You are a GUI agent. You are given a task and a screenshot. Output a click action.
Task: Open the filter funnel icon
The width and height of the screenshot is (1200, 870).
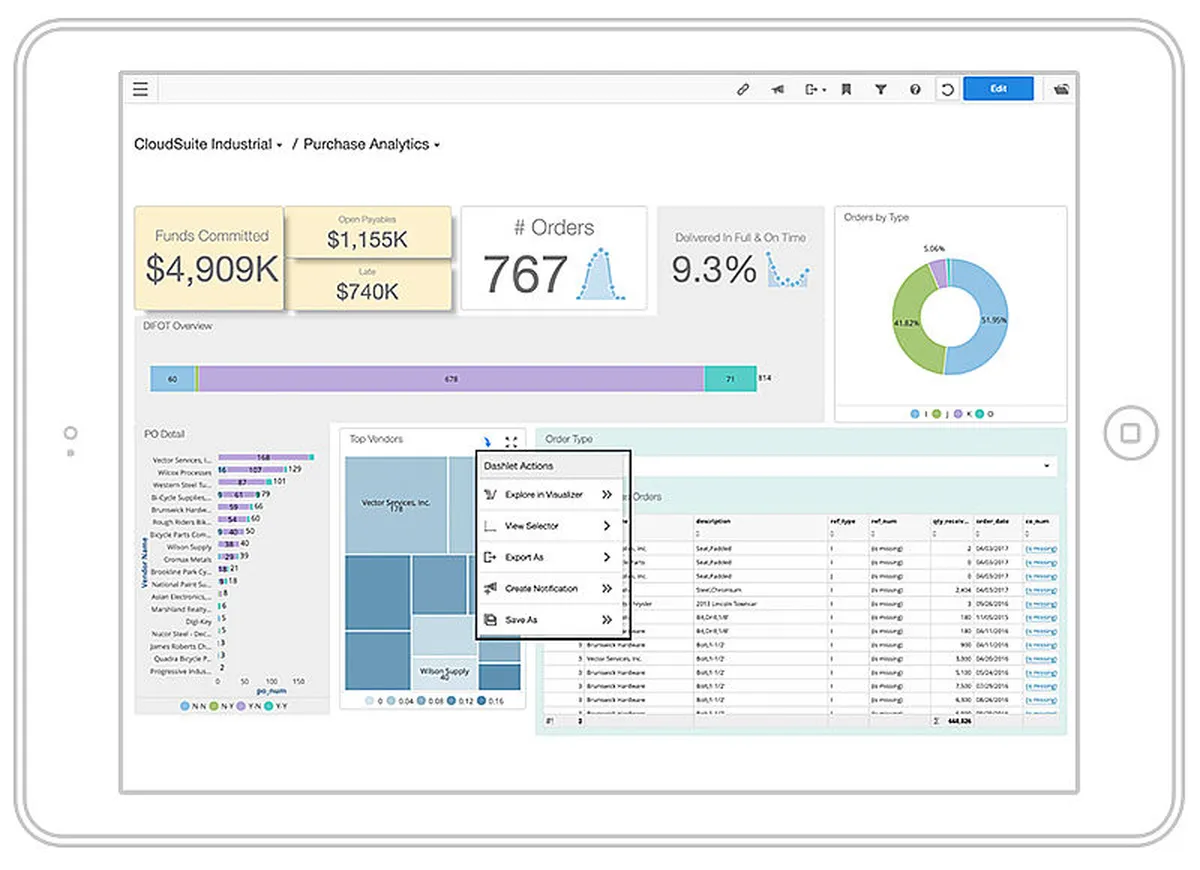click(x=881, y=89)
